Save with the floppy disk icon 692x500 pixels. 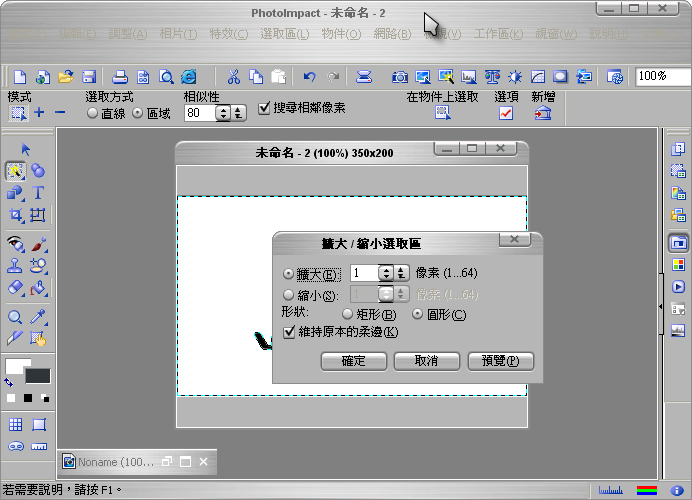click(x=89, y=77)
